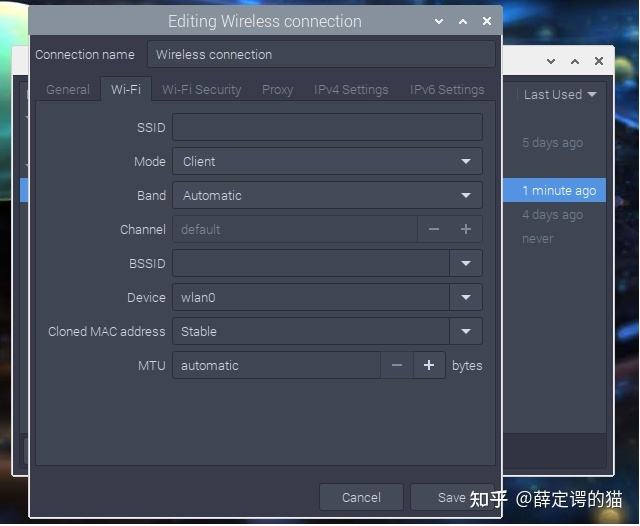
Task: Close the background connections window
Action: coord(599,61)
